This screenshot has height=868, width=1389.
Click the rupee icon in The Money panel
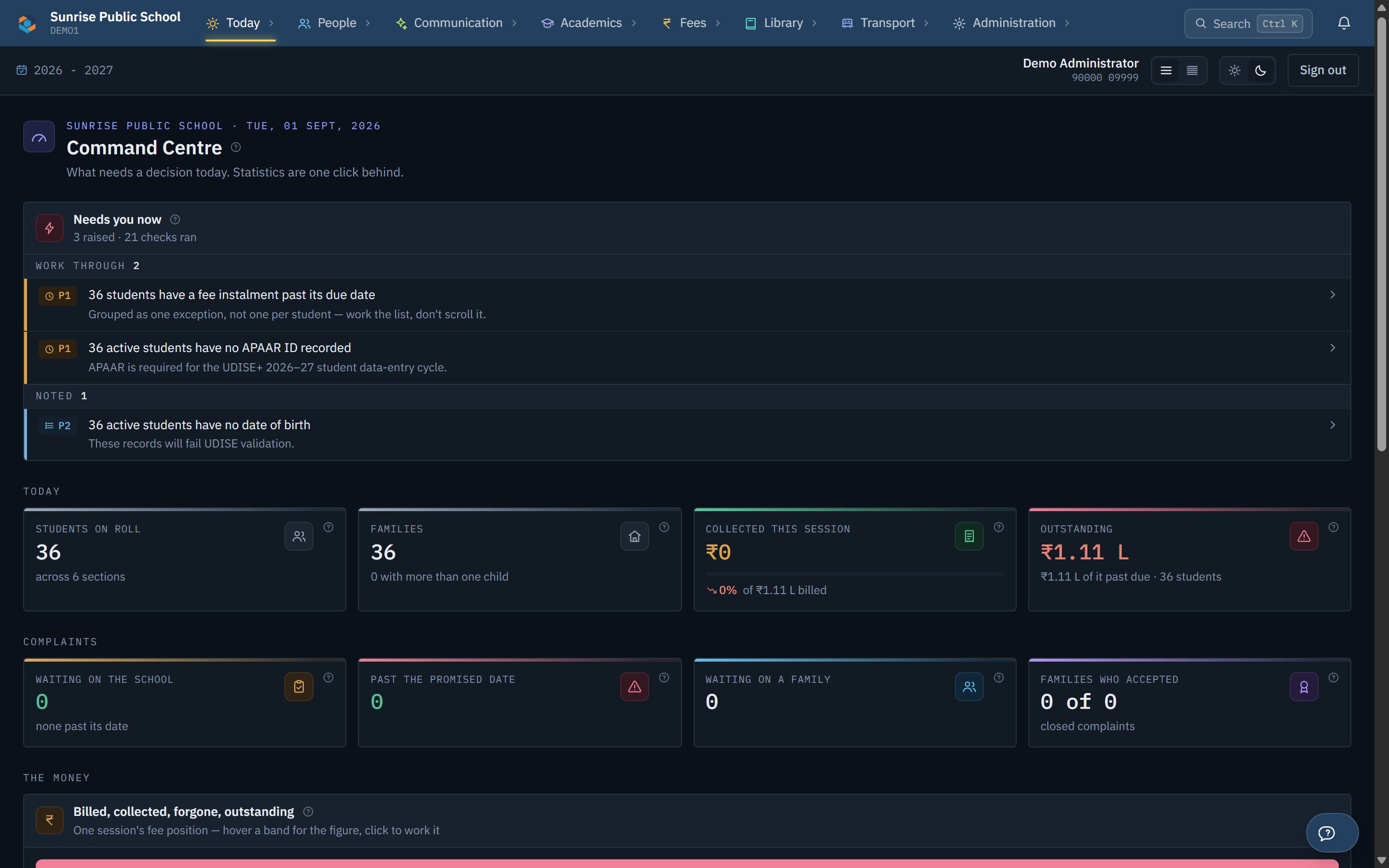[x=50, y=820]
